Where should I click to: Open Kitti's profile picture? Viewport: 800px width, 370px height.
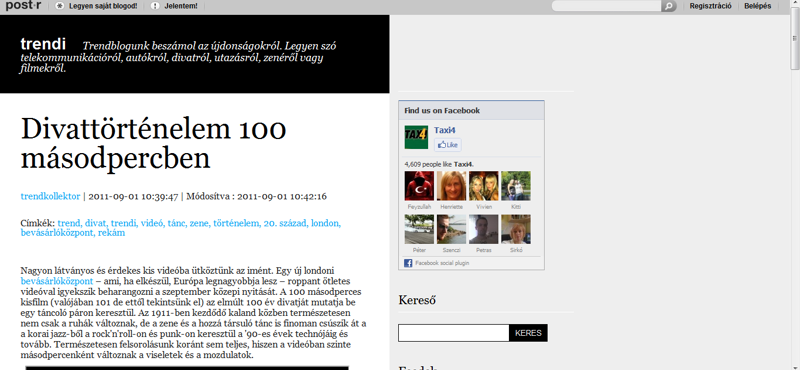tap(516, 186)
